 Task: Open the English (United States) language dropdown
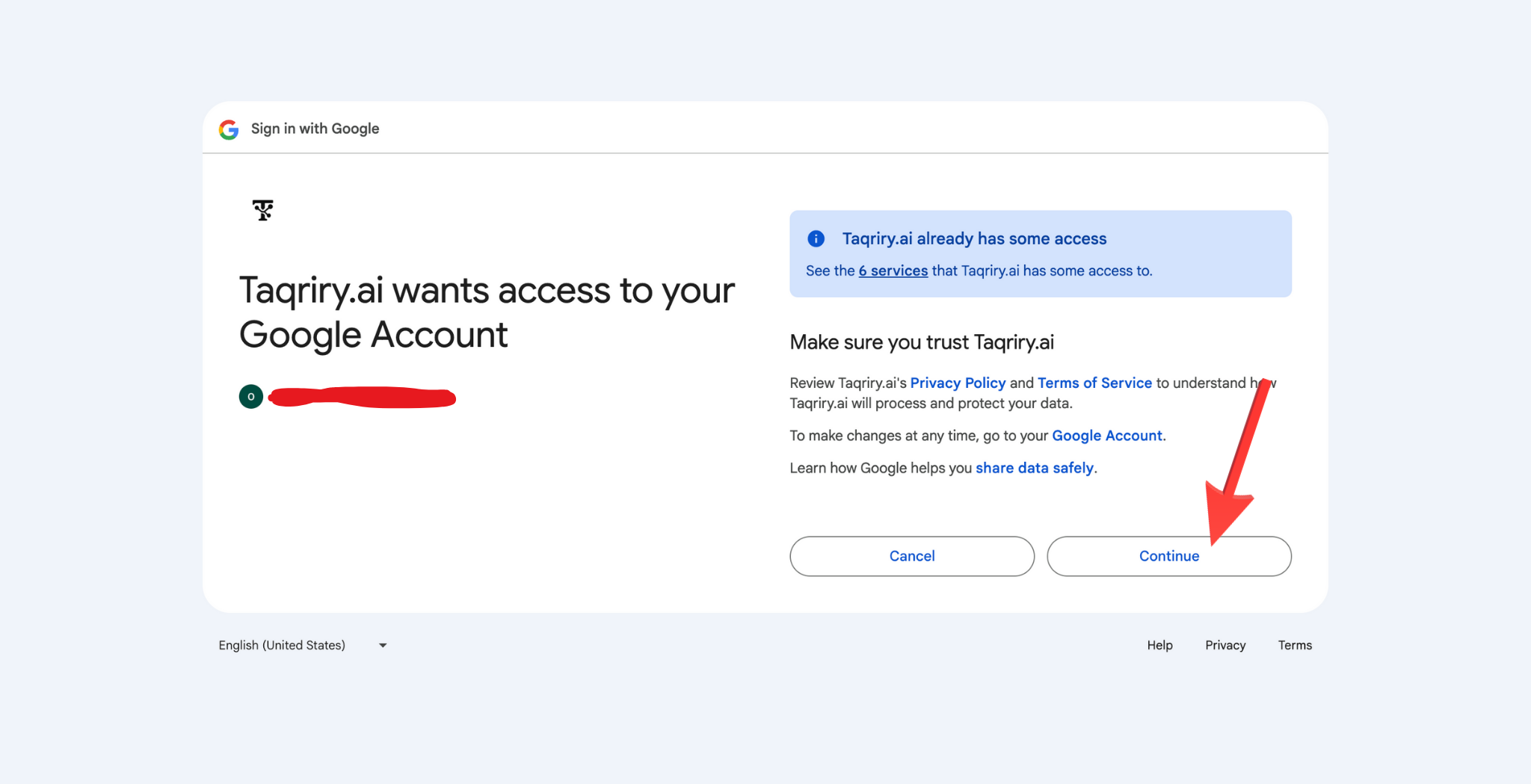pos(282,644)
